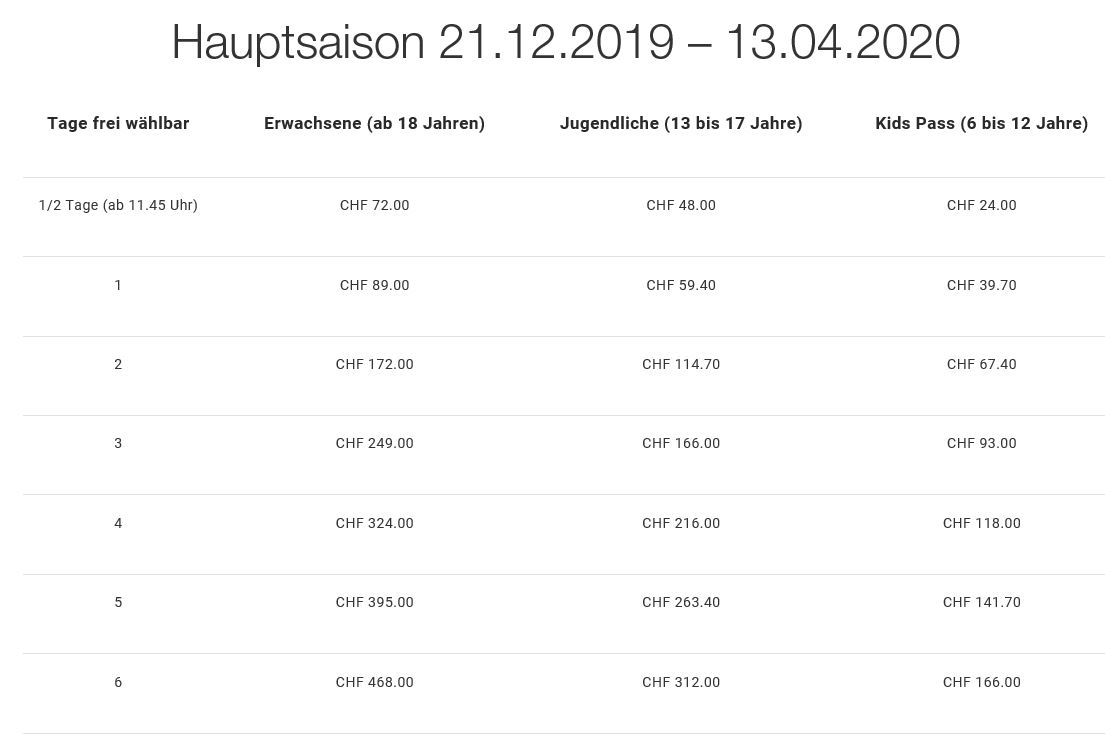Select the 'Kids Pass (6 bis 12 Jahre)' header
The height and width of the screenshot is (734, 1105).
pos(981,123)
